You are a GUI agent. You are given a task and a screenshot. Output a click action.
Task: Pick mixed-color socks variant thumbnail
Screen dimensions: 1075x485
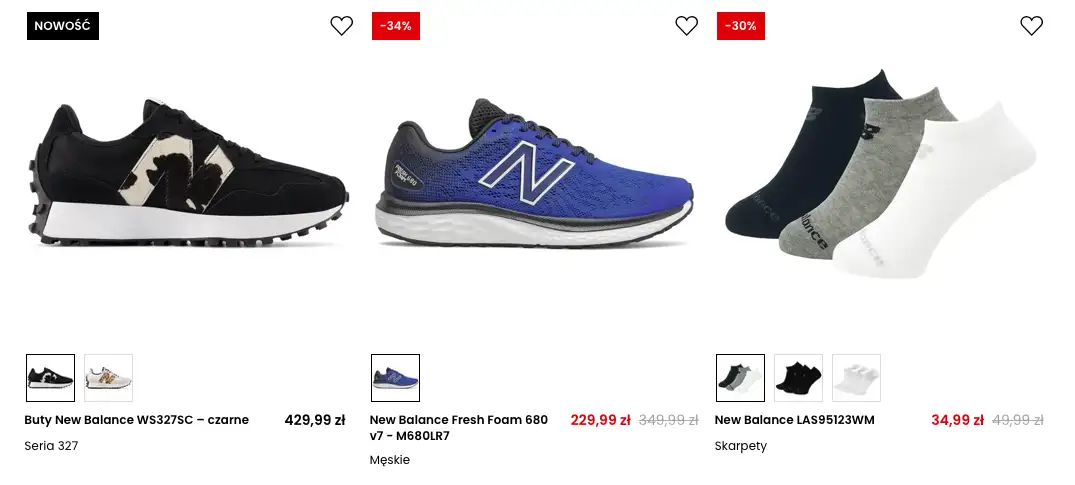click(740, 378)
